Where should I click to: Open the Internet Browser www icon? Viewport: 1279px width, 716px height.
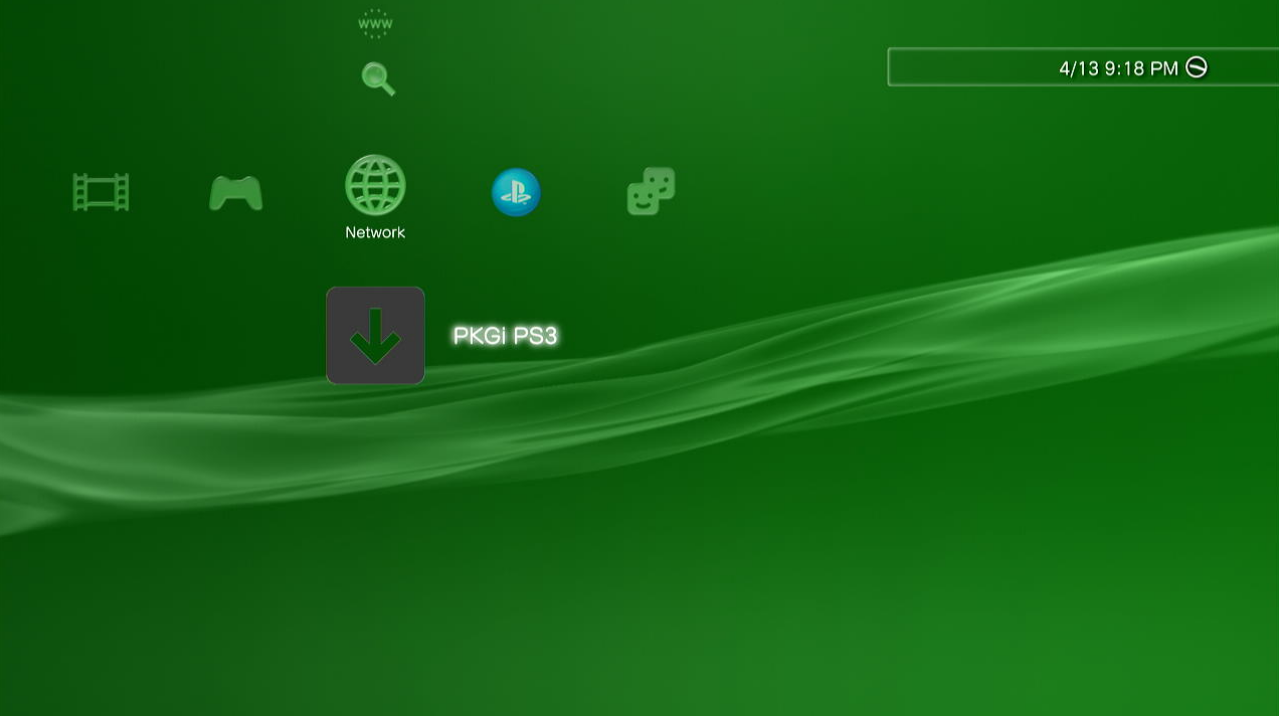(375, 23)
